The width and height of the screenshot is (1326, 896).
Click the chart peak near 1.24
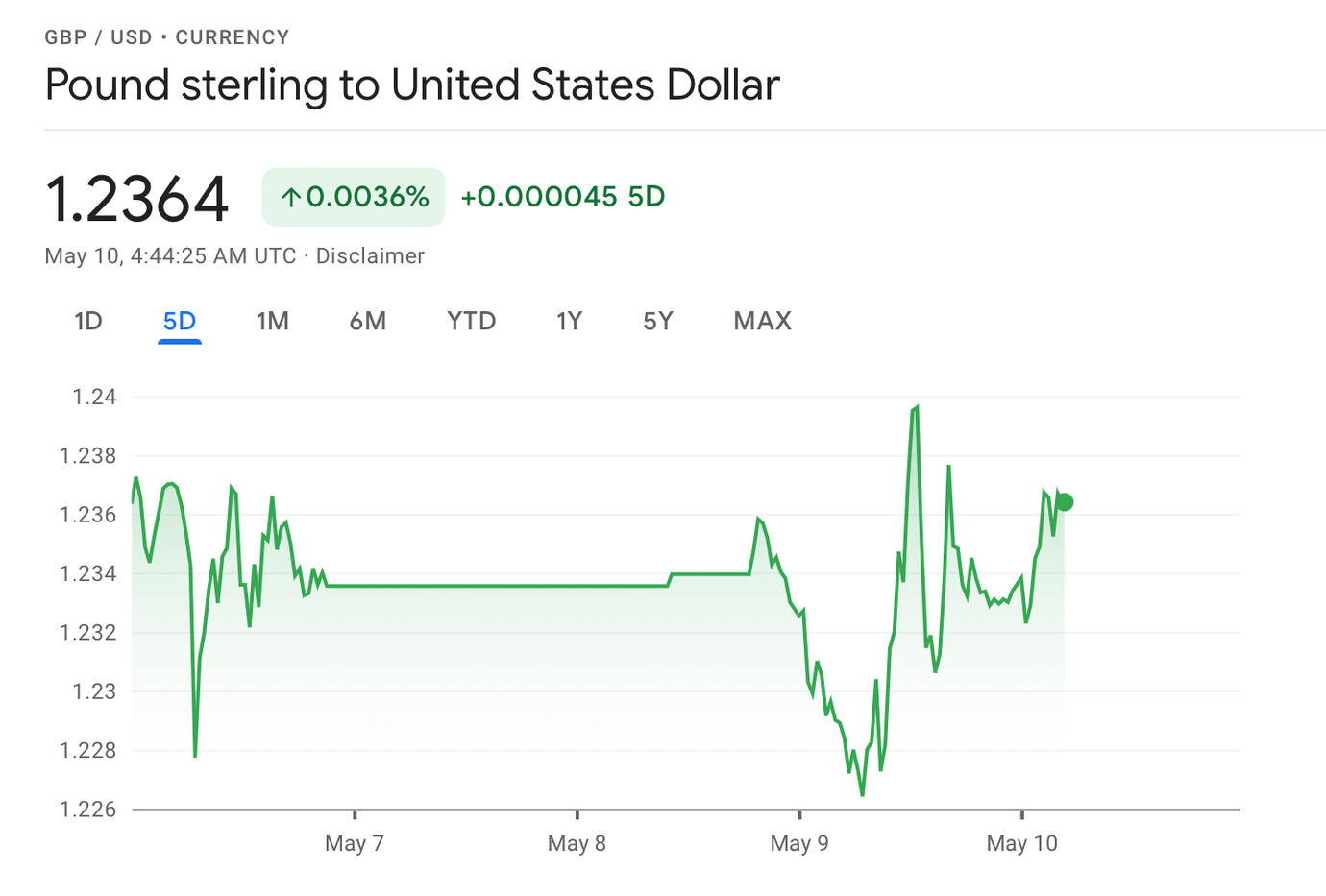[916, 408]
